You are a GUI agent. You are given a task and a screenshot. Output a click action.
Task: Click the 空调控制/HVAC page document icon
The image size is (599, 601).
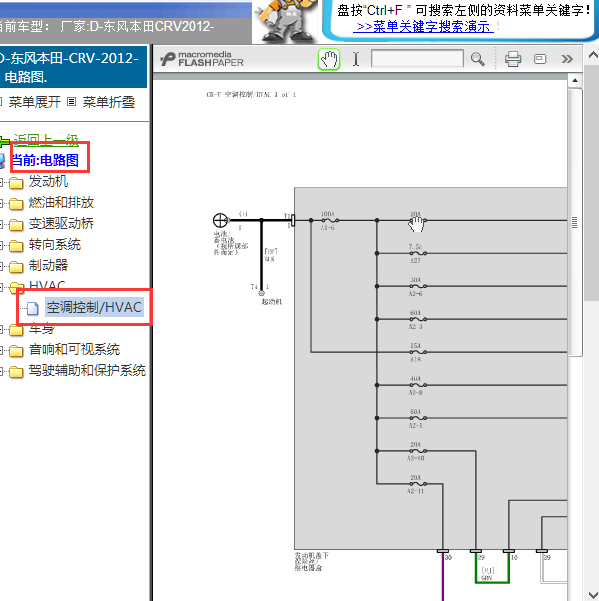click(33, 308)
